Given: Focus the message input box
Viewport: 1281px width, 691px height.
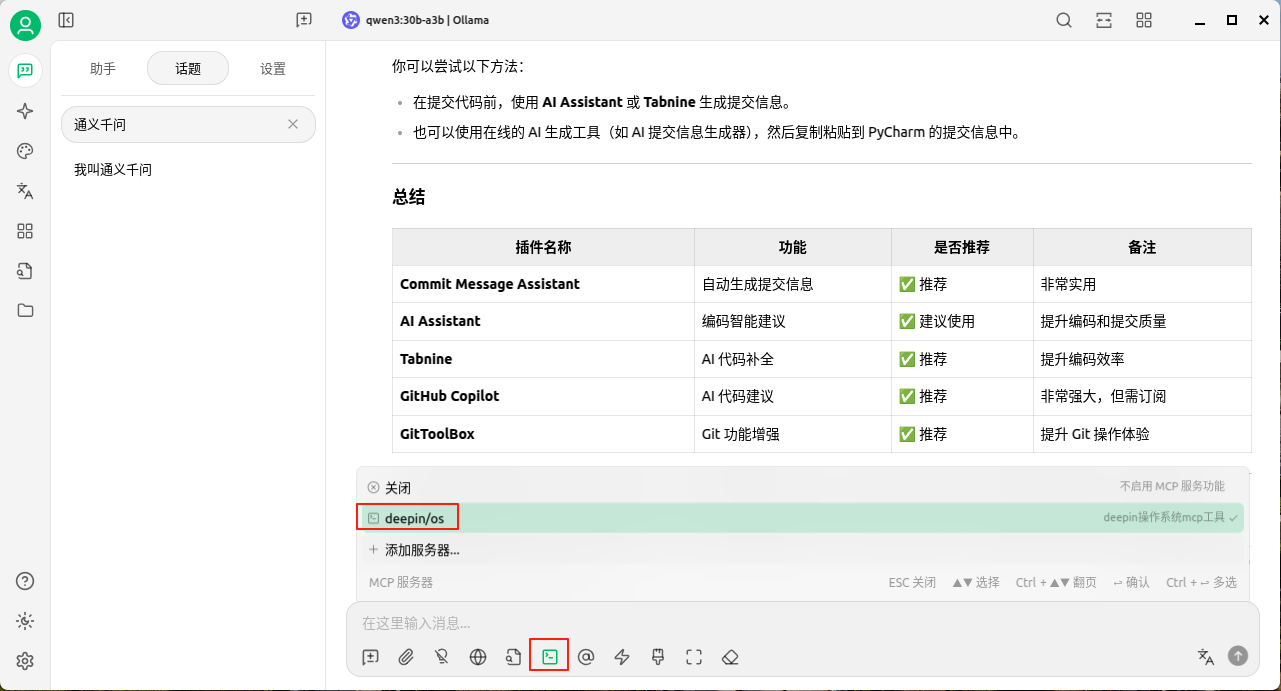Looking at the screenshot, I should tap(802, 623).
